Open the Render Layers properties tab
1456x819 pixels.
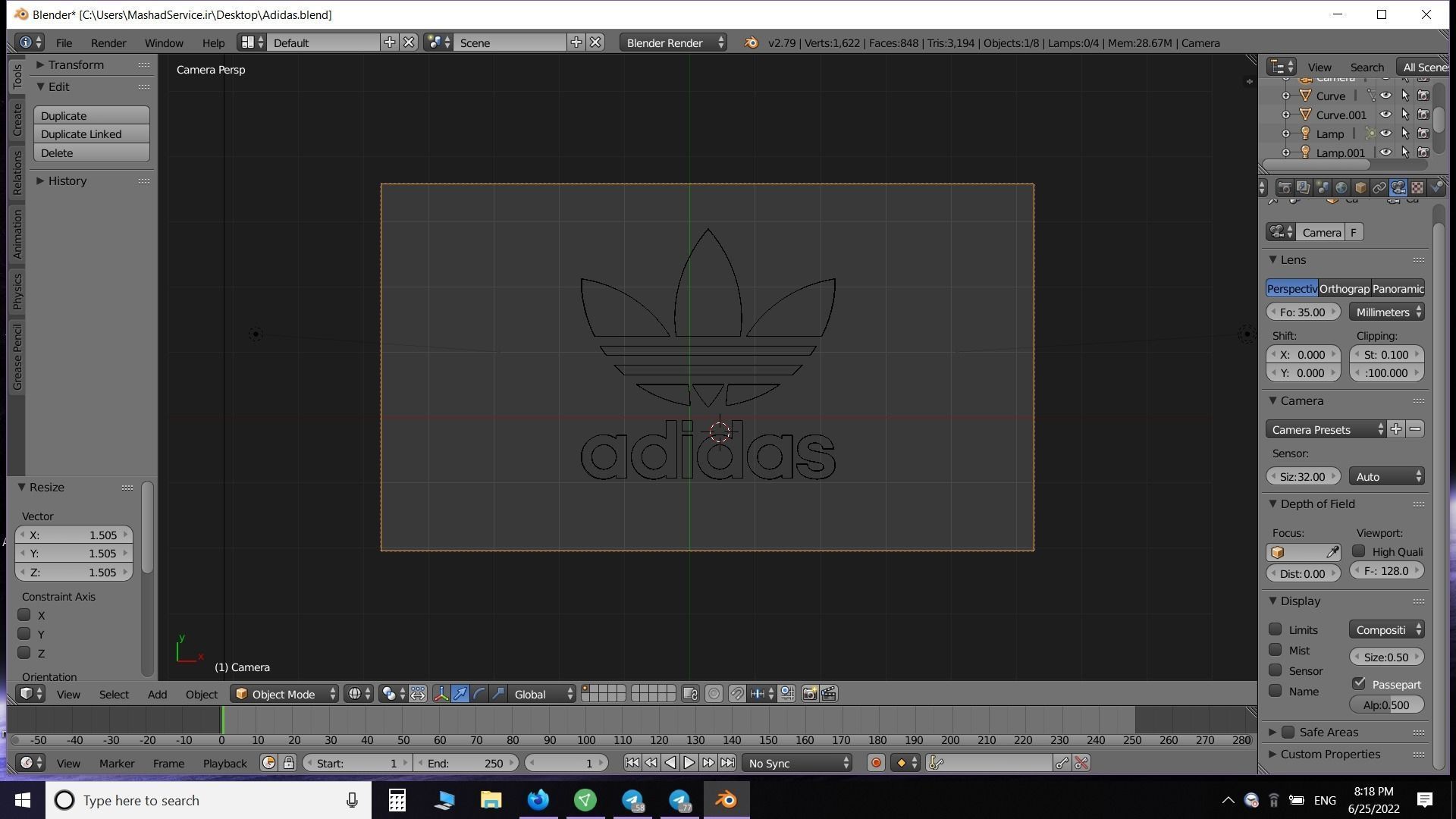[1304, 187]
